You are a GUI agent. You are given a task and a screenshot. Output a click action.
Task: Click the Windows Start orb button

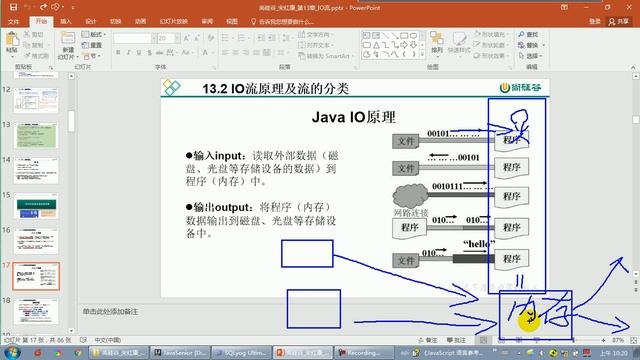coord(12,352)
